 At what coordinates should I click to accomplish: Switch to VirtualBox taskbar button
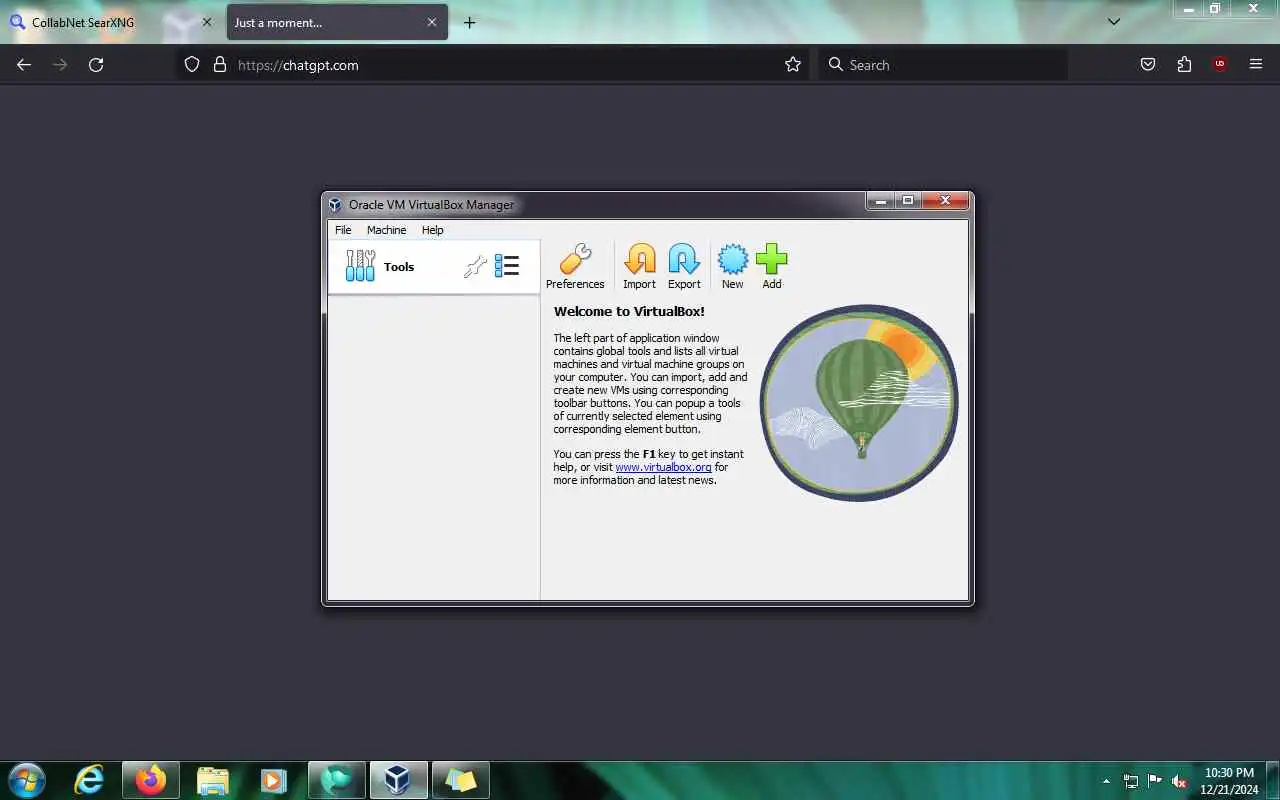pyautogui.click(x=398, y=780)
